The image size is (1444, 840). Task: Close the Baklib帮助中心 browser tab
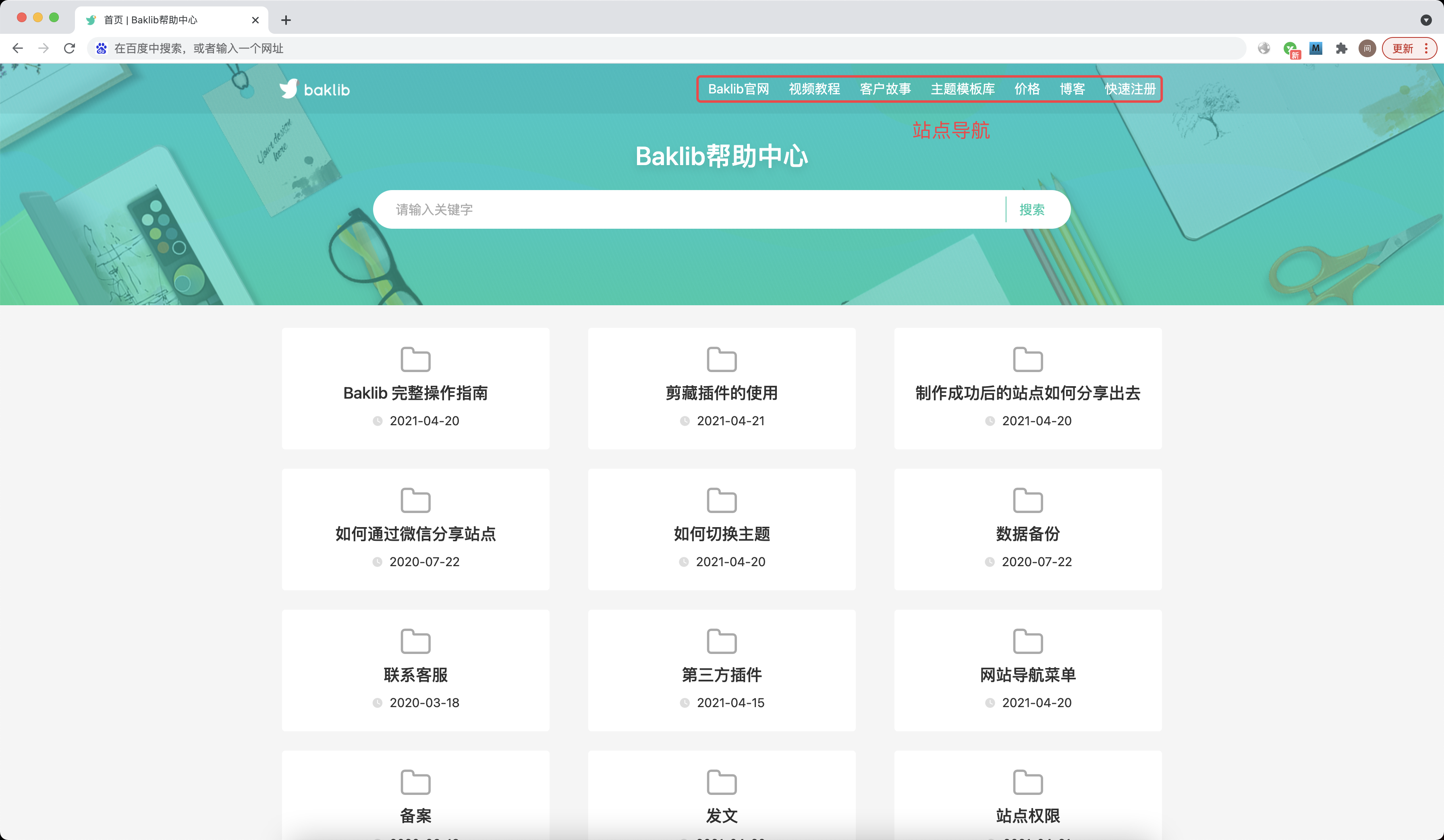pos(255,20)
